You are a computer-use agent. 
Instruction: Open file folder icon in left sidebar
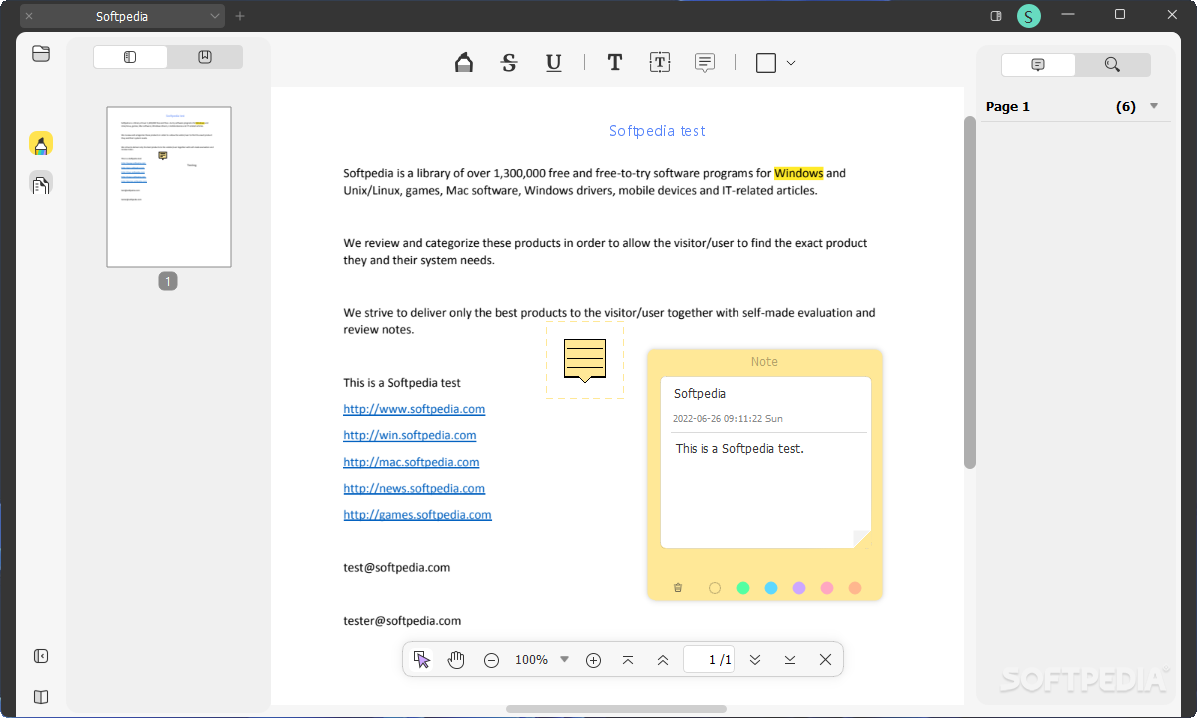tap(41, 53)
